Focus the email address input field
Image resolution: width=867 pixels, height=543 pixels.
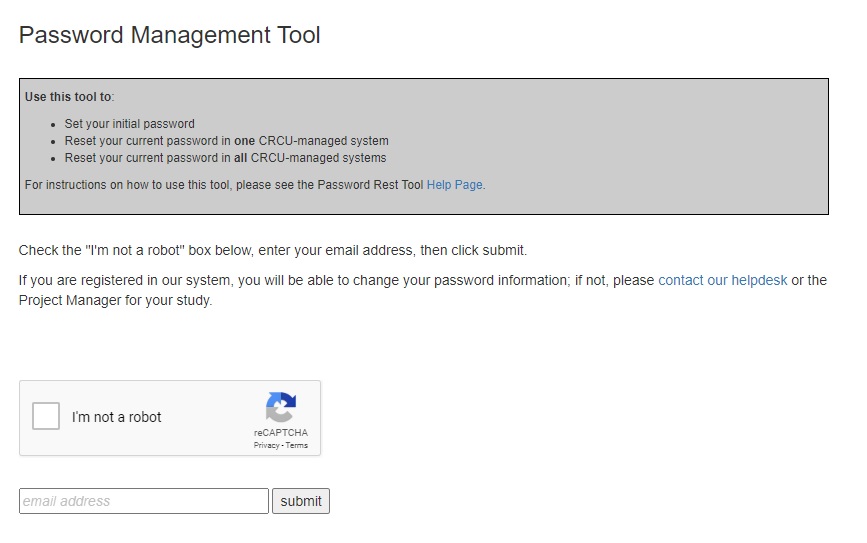(144, 501)
